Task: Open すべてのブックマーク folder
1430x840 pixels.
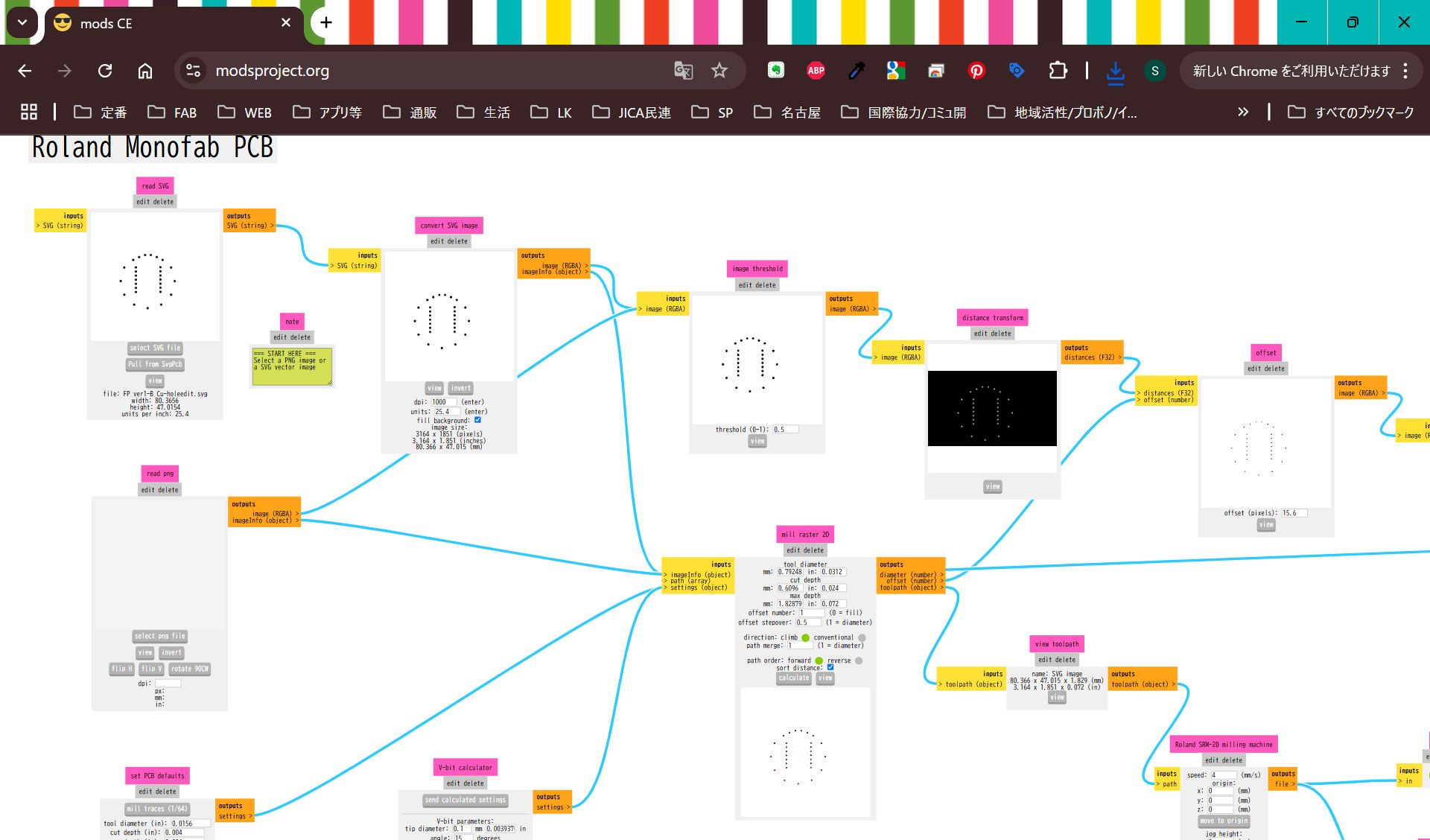Action: (x=1350, y=112)
